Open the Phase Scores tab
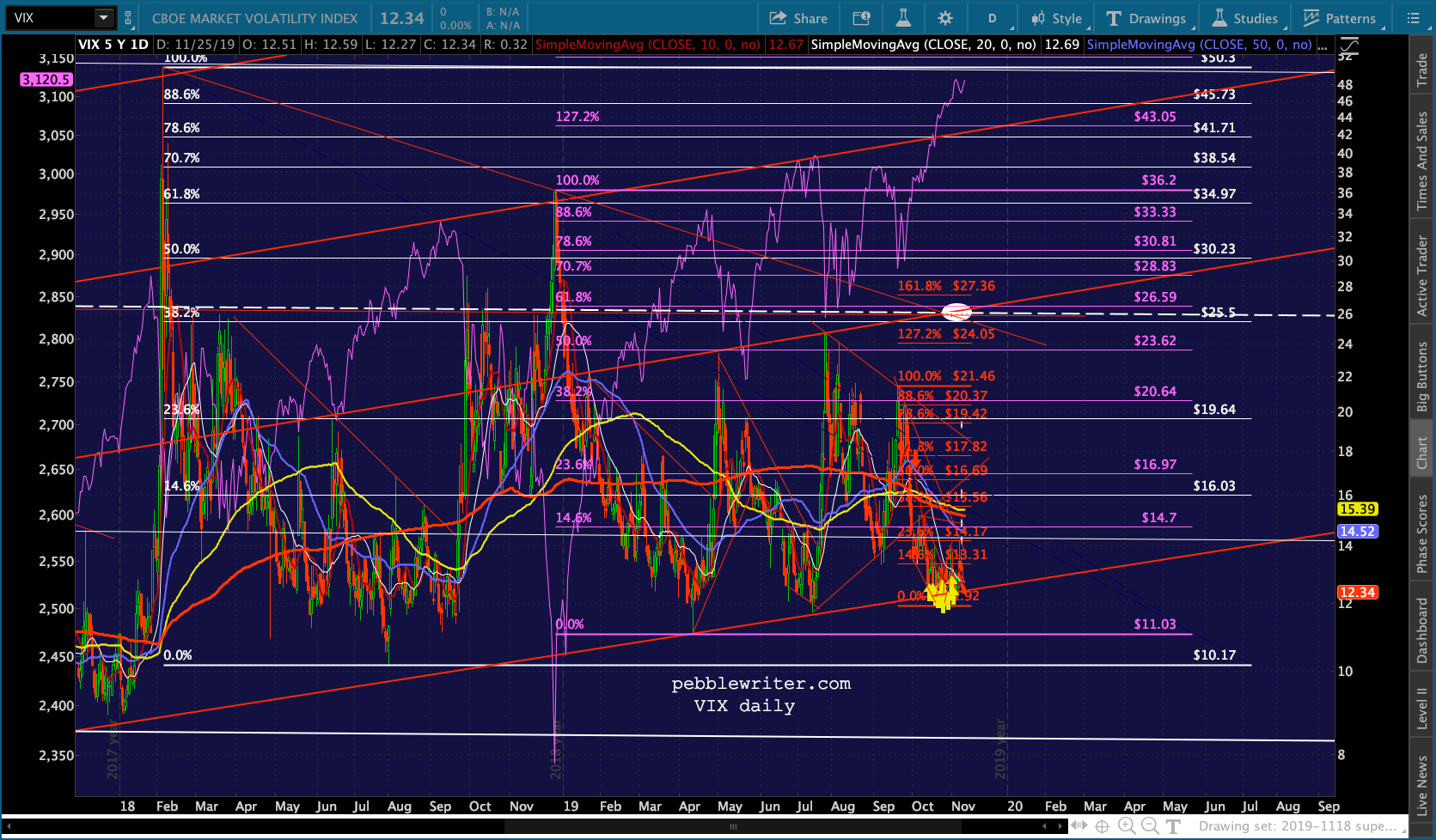The width and height of the screenshot is (1436, 840). [1422, 533]
